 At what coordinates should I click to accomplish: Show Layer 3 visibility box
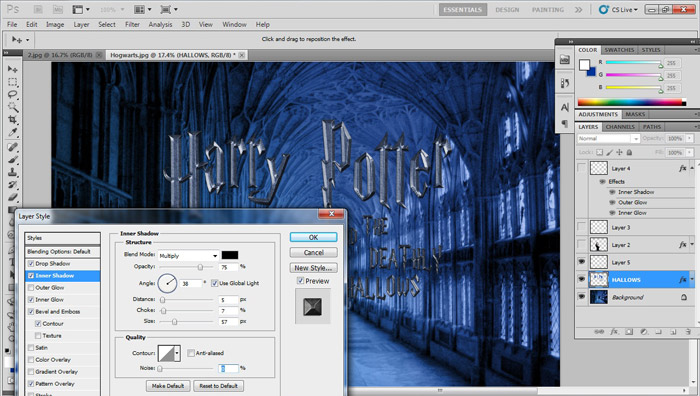582,227
